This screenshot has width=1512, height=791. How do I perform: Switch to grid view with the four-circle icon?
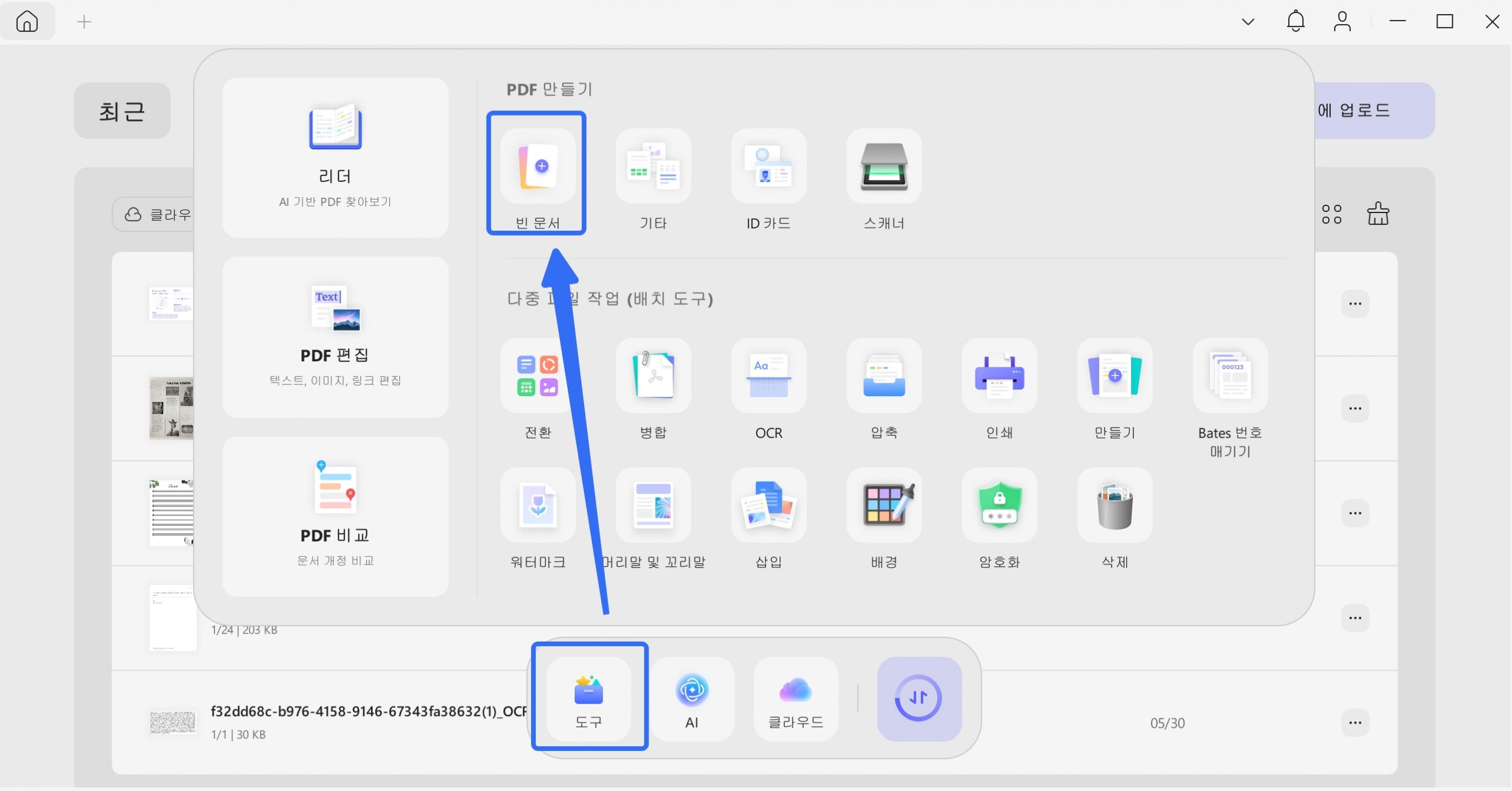[x=1331, y=214]
